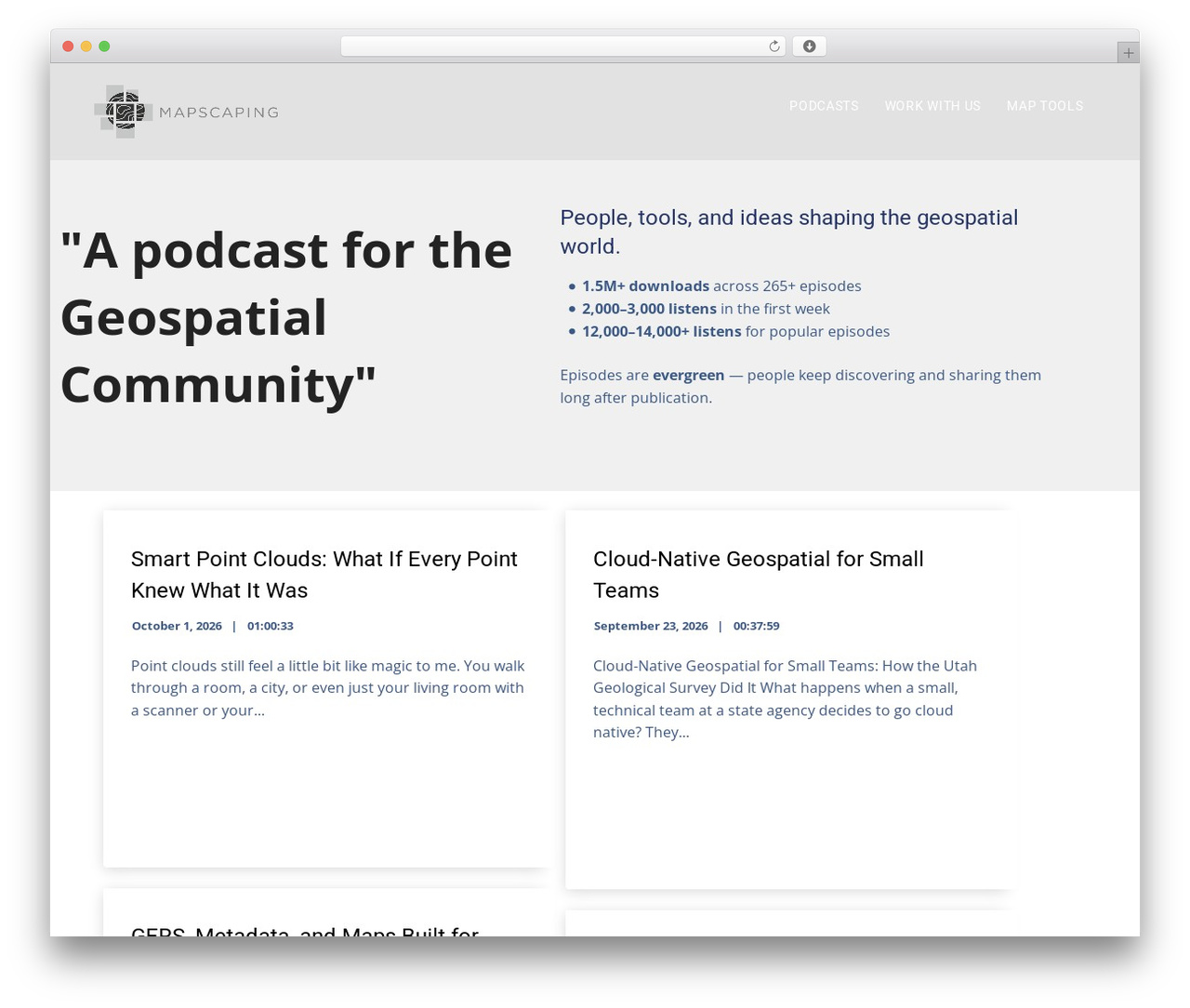Click the 'People, tools, and ideas' tagline

(789, 232)
